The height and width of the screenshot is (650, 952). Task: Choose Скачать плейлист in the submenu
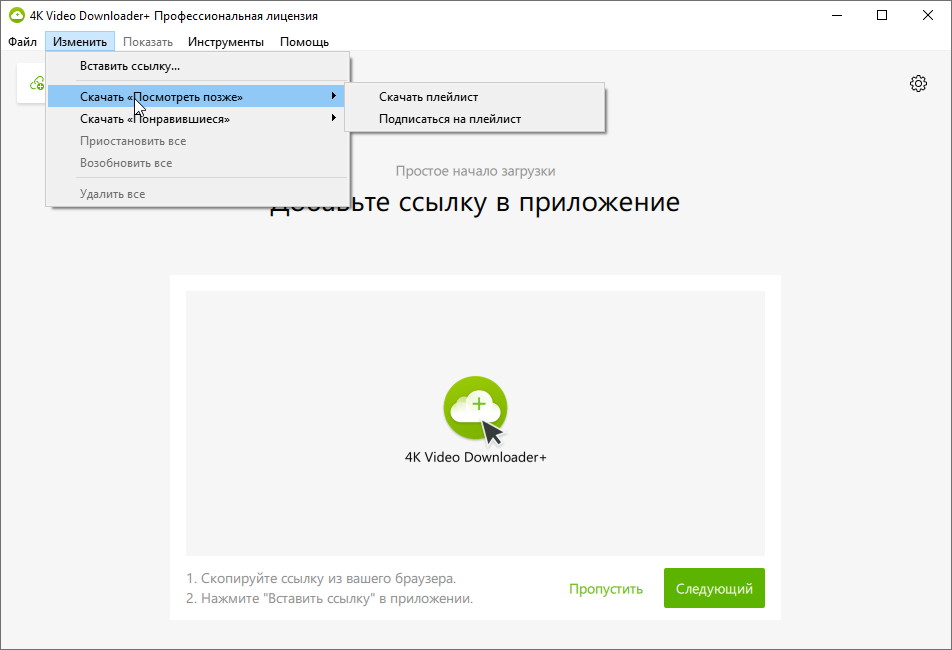point(475,97)
